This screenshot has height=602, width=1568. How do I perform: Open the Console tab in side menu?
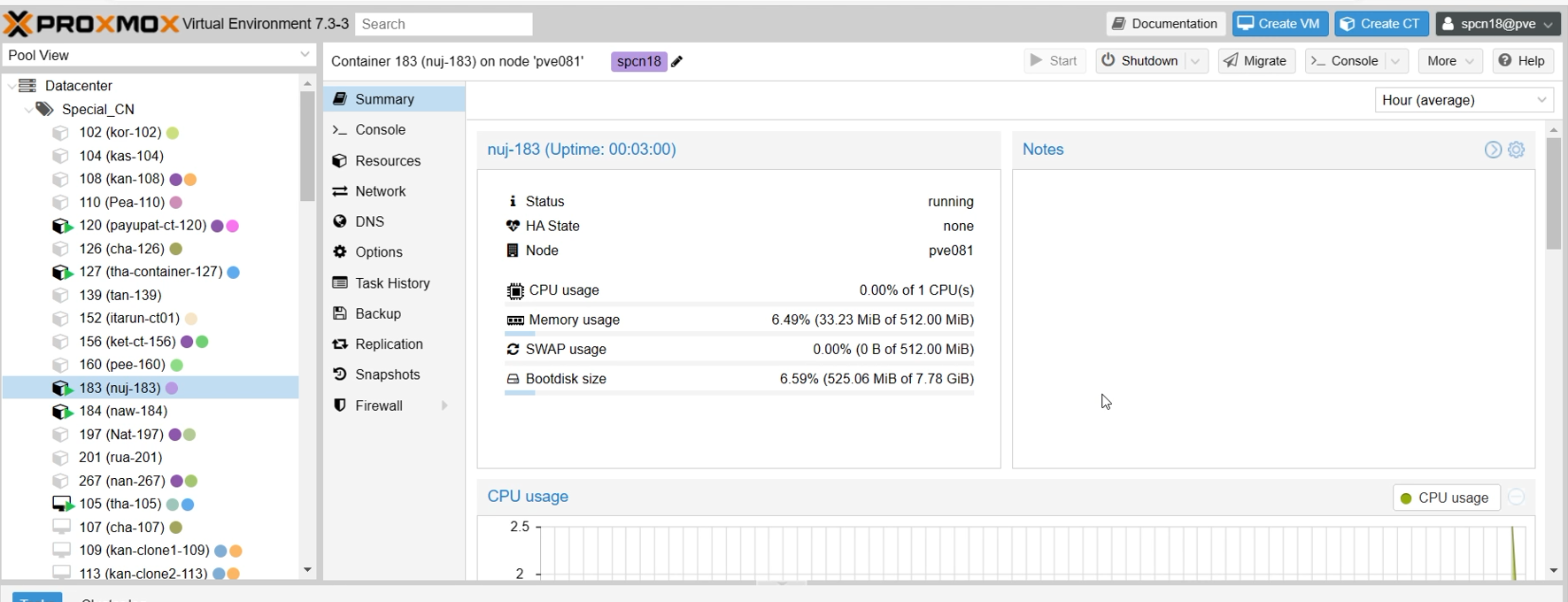pyautogui.click(x=394, y=129)
